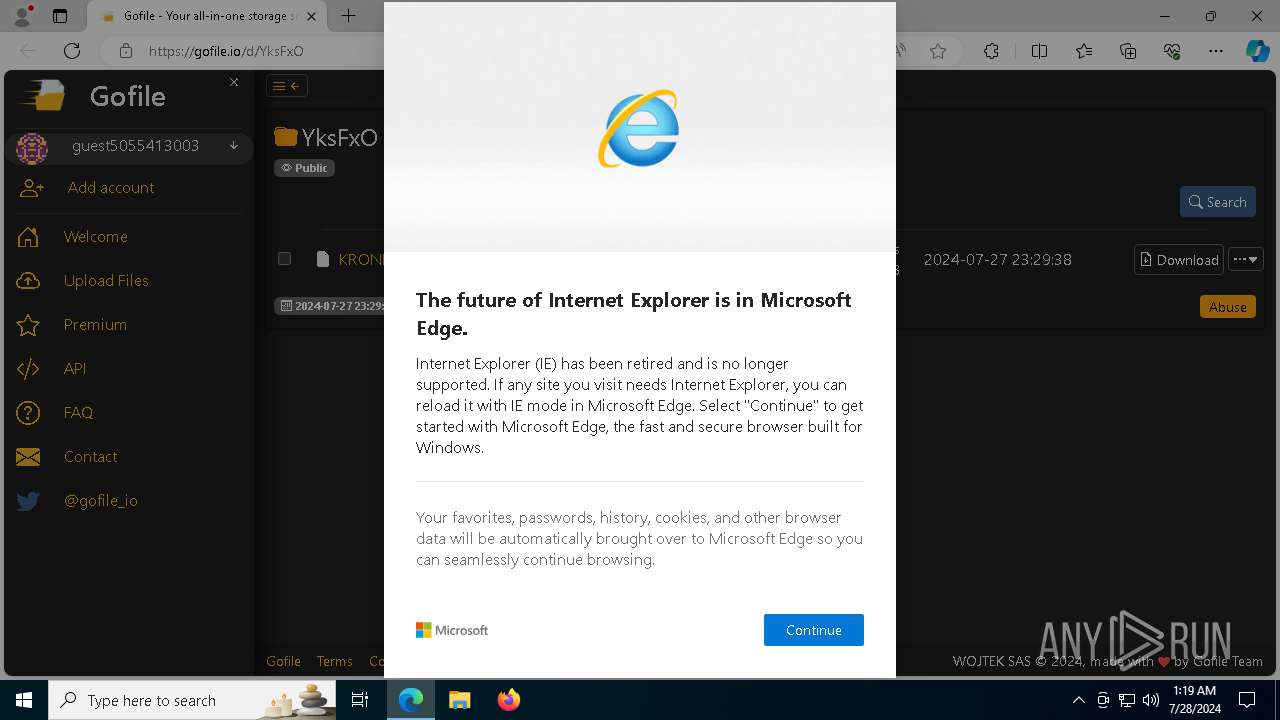The width and height of the screenshot is (1280, 720).
Task: Open the Terms footer link
Action: pyautogui.click(x=334, y=661)
